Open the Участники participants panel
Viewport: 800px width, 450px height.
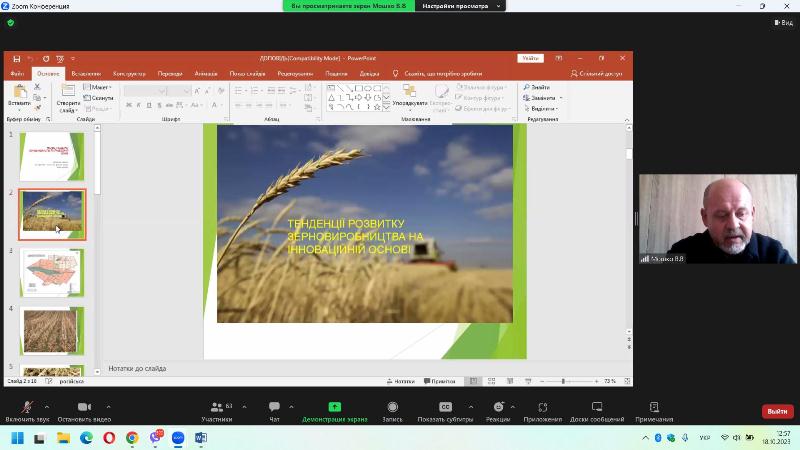[x=216, y=408]
